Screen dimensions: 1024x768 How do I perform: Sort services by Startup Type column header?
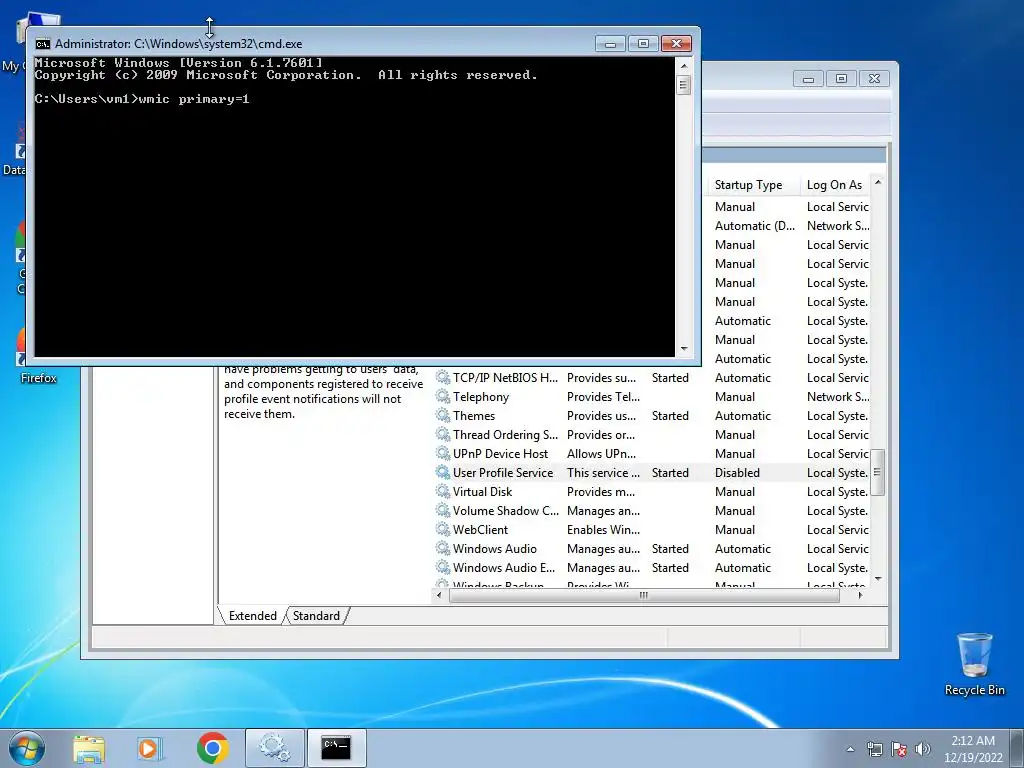(x=752, y=185)
